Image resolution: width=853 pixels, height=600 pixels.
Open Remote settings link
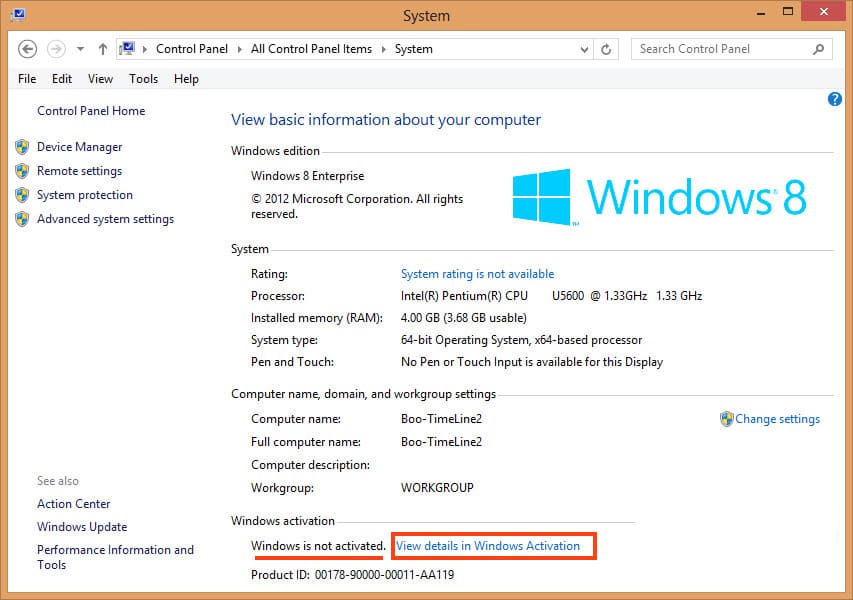(79, 171)
